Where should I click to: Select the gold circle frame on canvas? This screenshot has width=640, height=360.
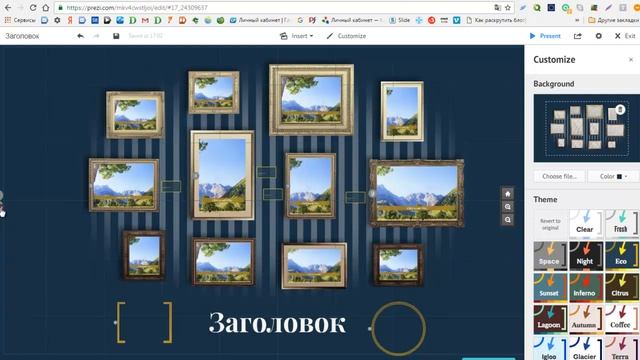[399, 328]
